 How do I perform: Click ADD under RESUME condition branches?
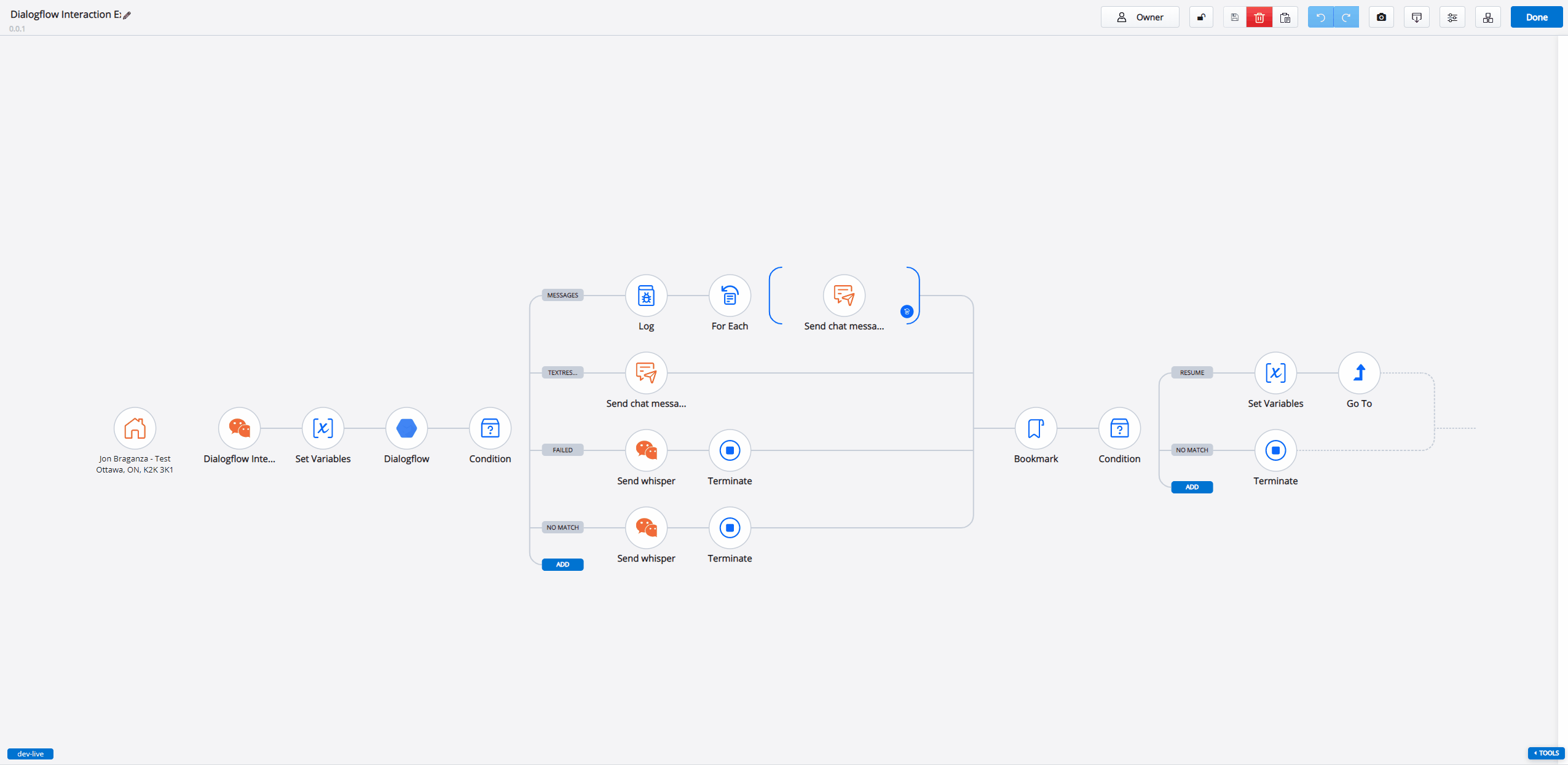(x=1192, y=487)
